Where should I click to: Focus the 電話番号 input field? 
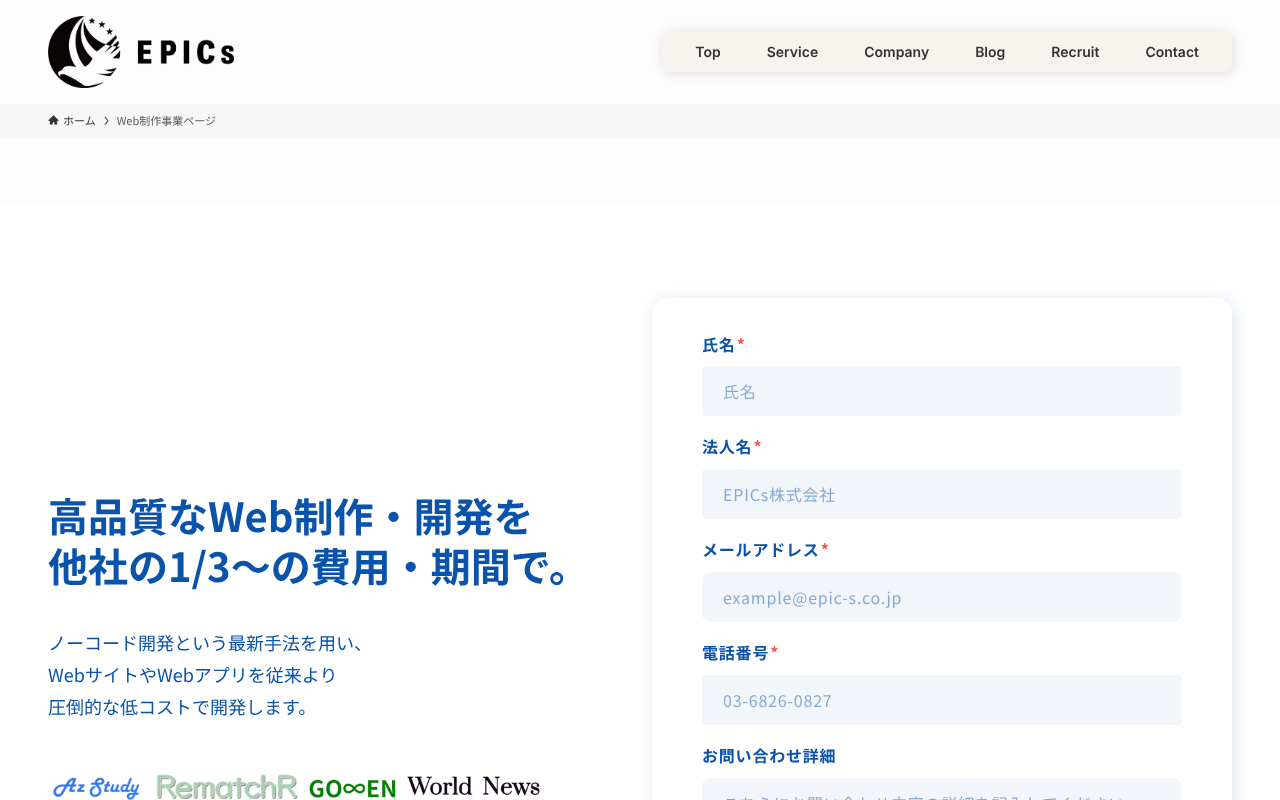(942, 700)
